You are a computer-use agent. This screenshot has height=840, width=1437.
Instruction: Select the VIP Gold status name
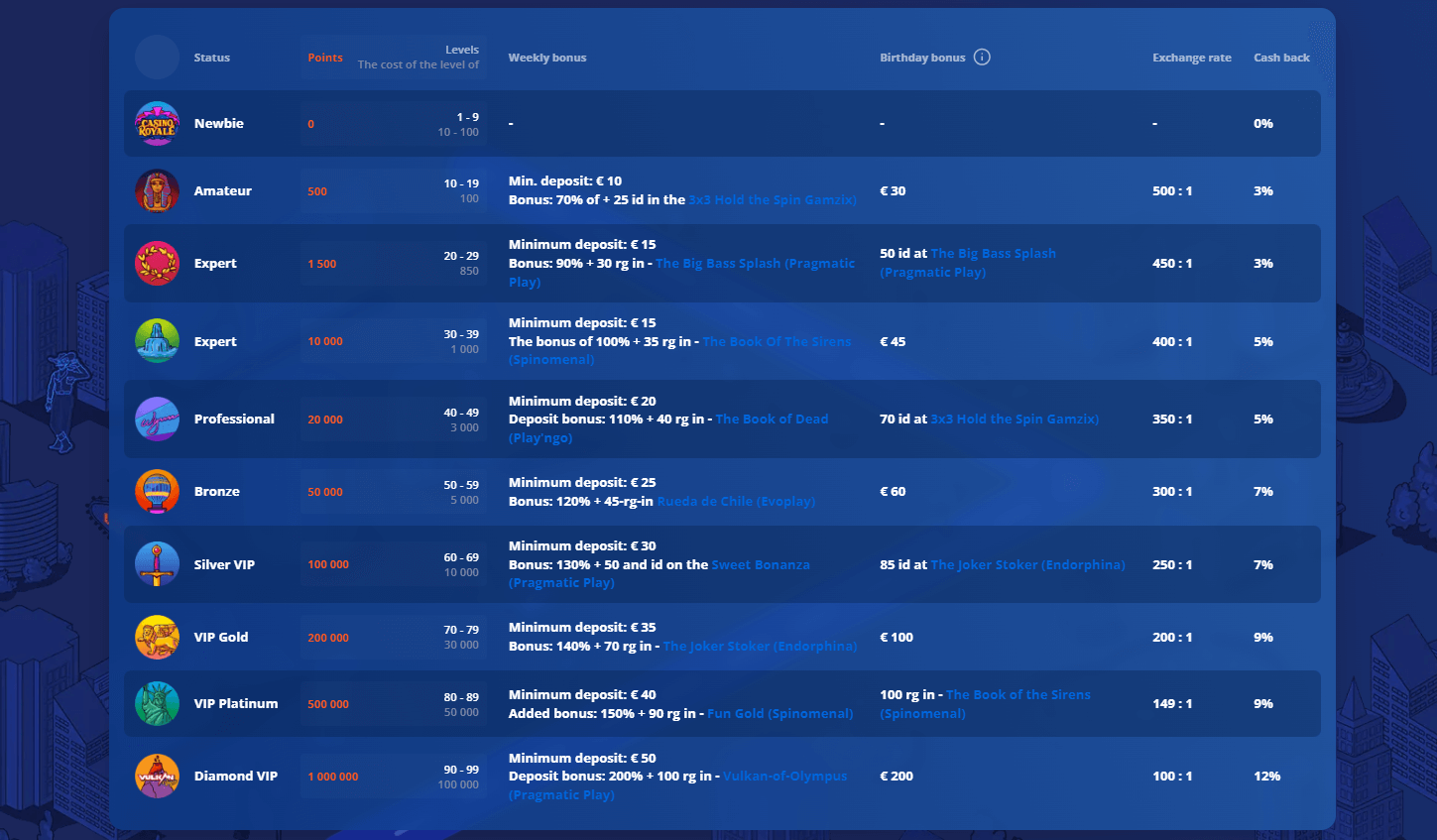(x=221, y=637)
